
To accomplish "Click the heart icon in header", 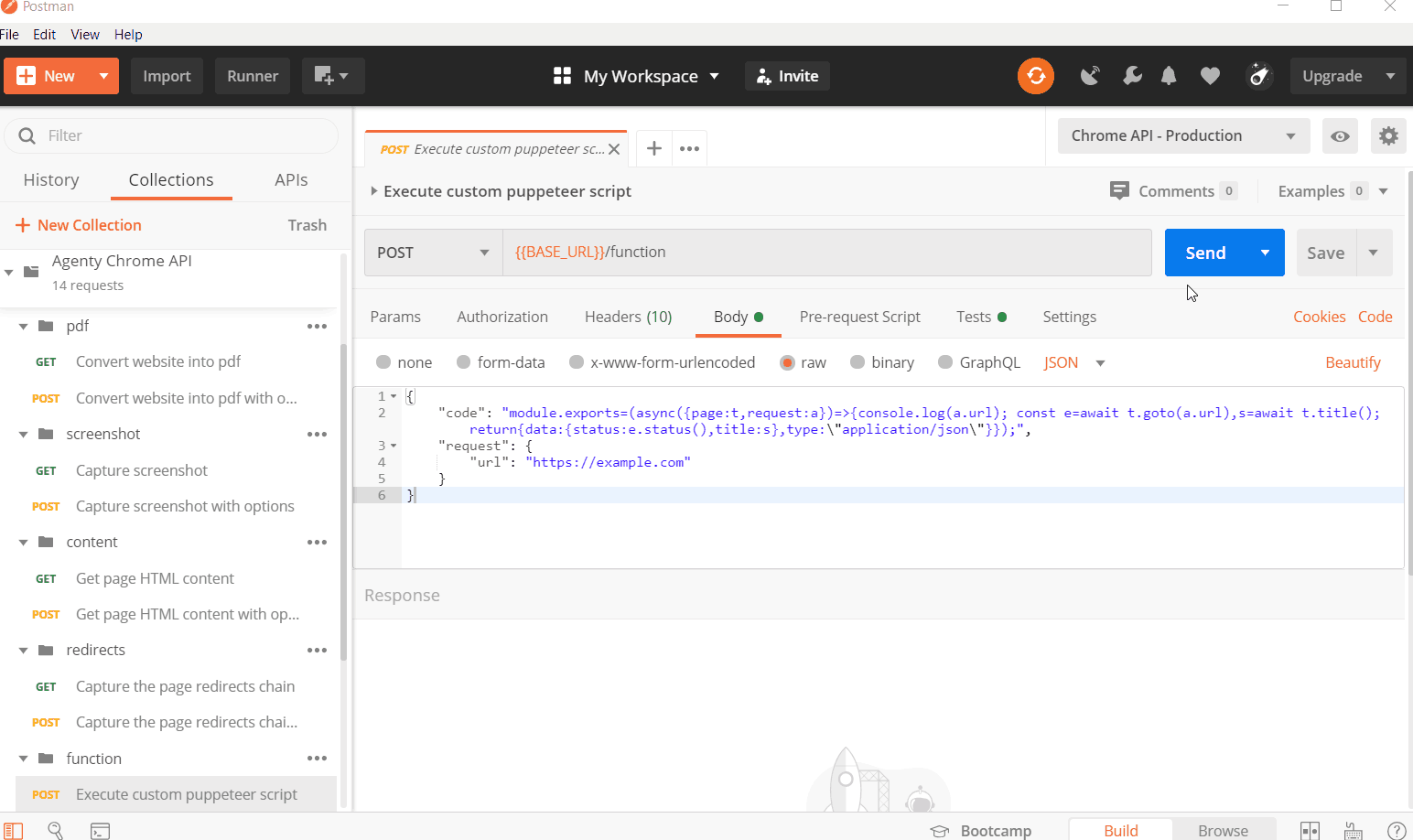I will [1210, 76].
